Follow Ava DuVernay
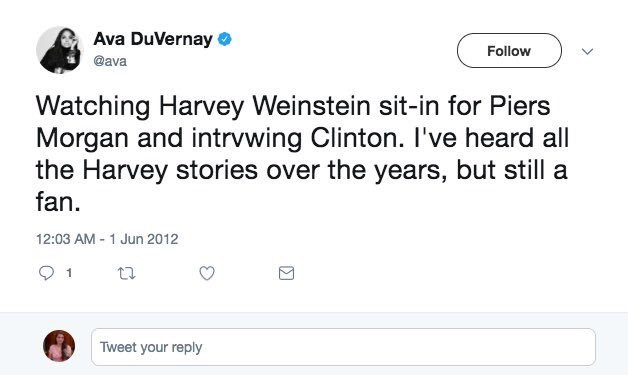This screenshot has width=628, height=375. point(509,50)
